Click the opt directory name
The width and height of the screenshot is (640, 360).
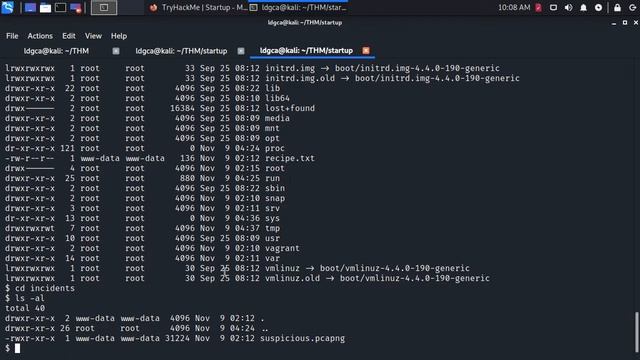coord(273,138)
